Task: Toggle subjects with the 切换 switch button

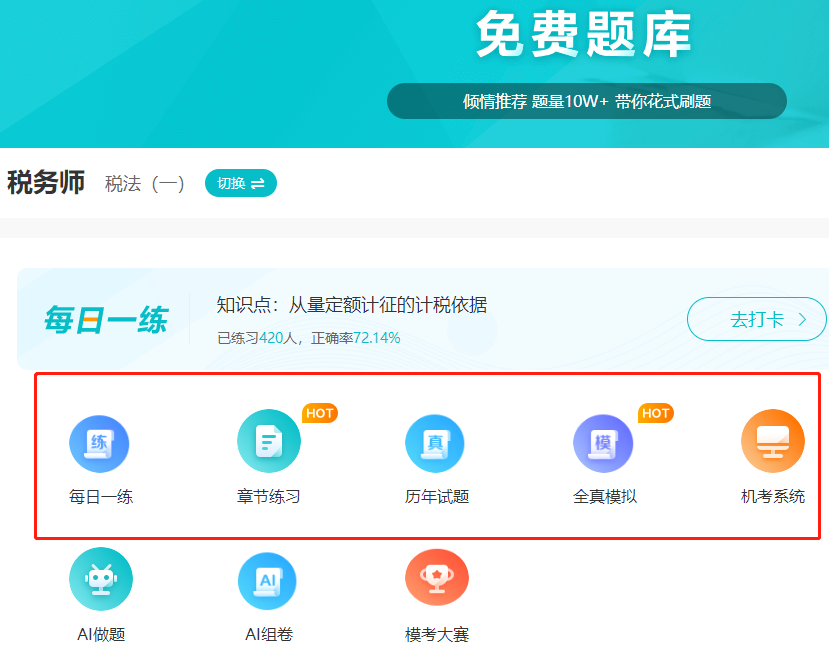Action: [x=240, y=183]
